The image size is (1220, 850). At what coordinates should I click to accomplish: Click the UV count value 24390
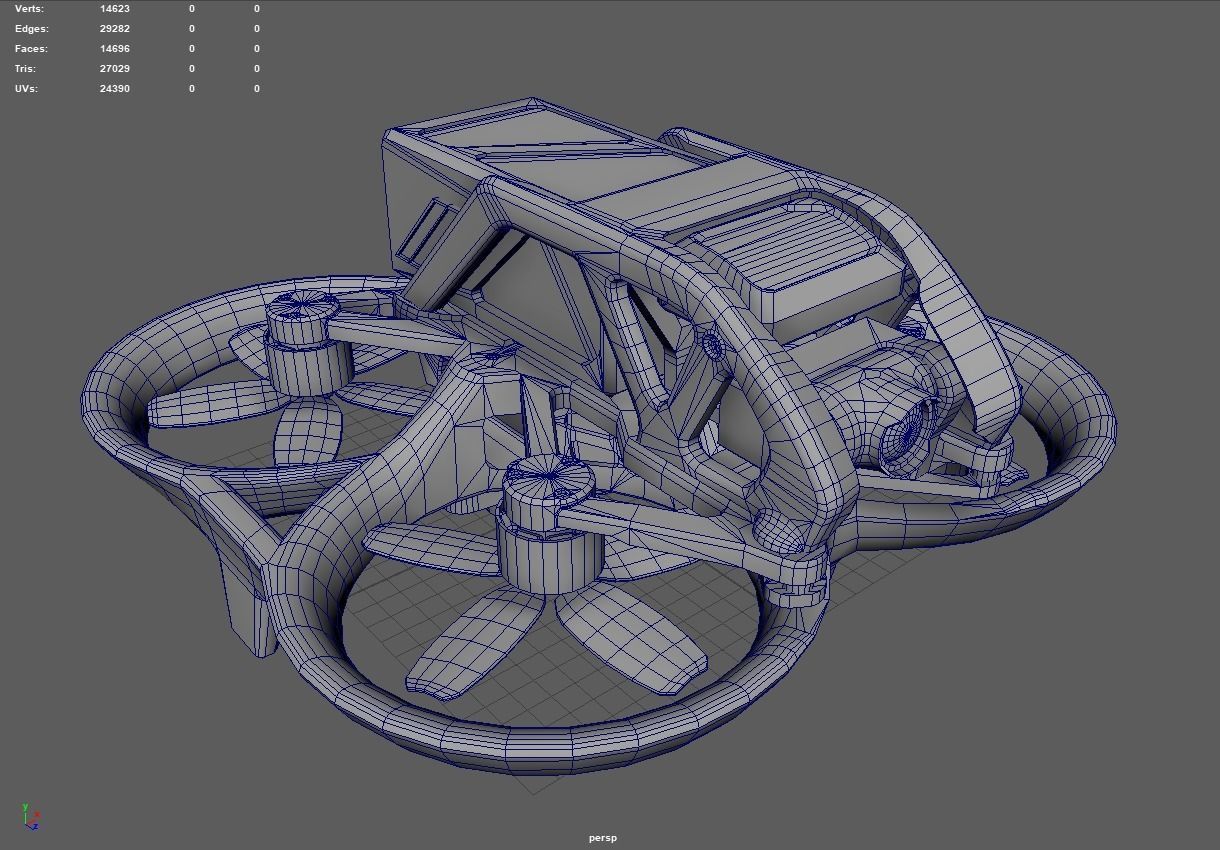(x=115, y=88)
